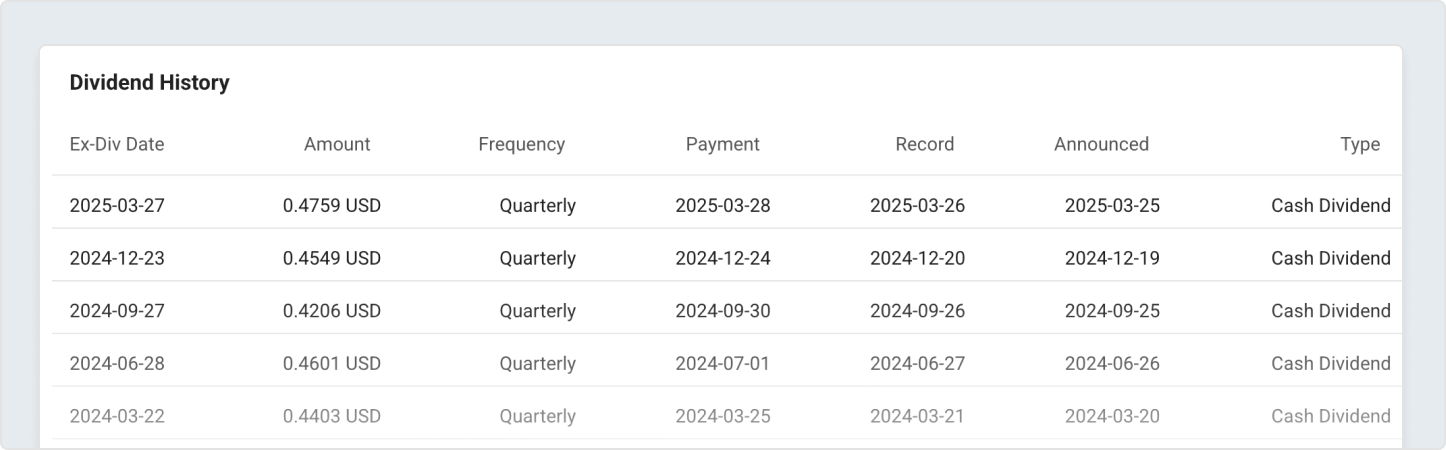Select the 2025-03-27 ex-div date row

(117, 206)
